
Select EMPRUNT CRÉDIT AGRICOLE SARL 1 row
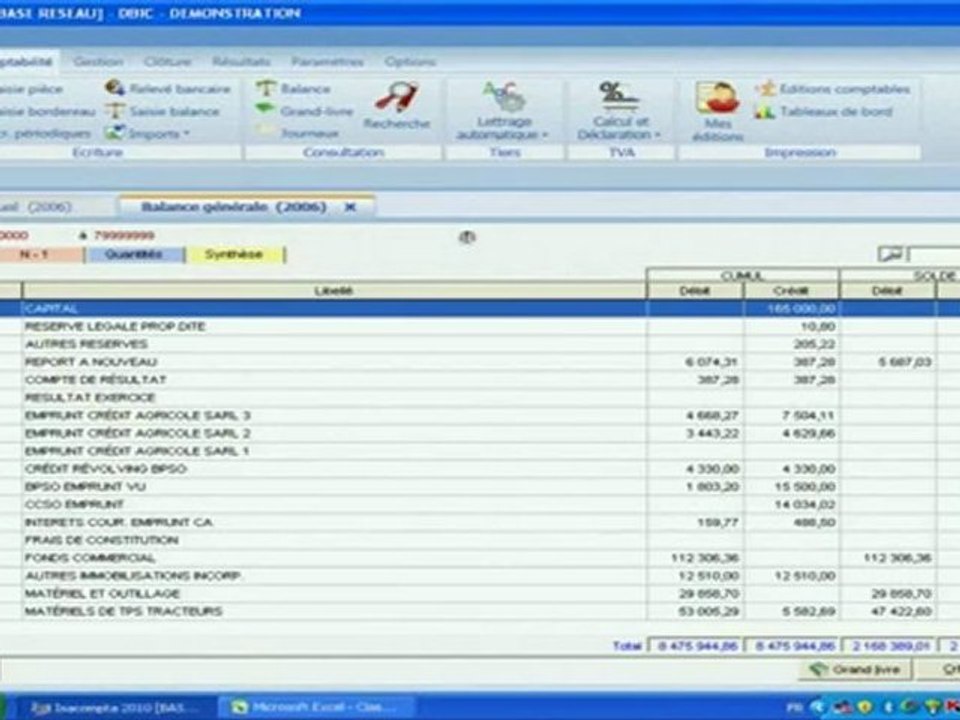tap(480, 451)
